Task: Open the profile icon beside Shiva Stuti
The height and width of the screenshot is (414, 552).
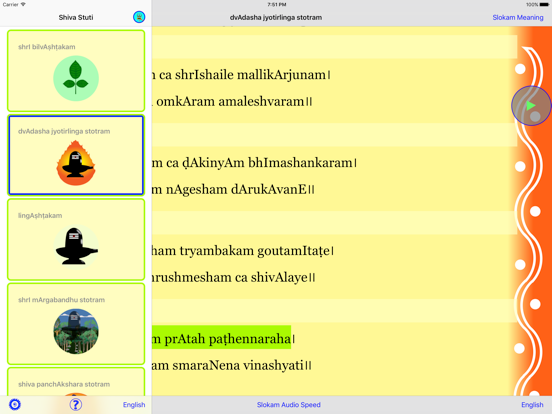Action: (x=139, y=17)
